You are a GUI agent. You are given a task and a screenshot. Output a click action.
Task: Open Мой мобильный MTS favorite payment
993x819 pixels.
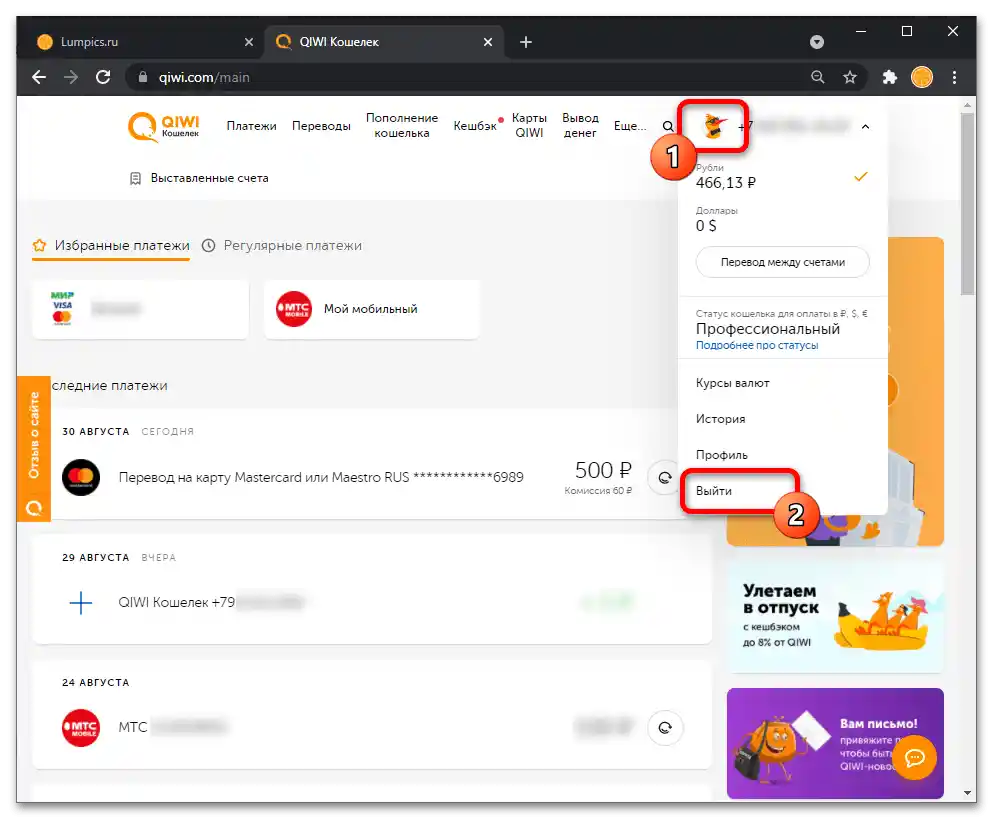point(372,309)
